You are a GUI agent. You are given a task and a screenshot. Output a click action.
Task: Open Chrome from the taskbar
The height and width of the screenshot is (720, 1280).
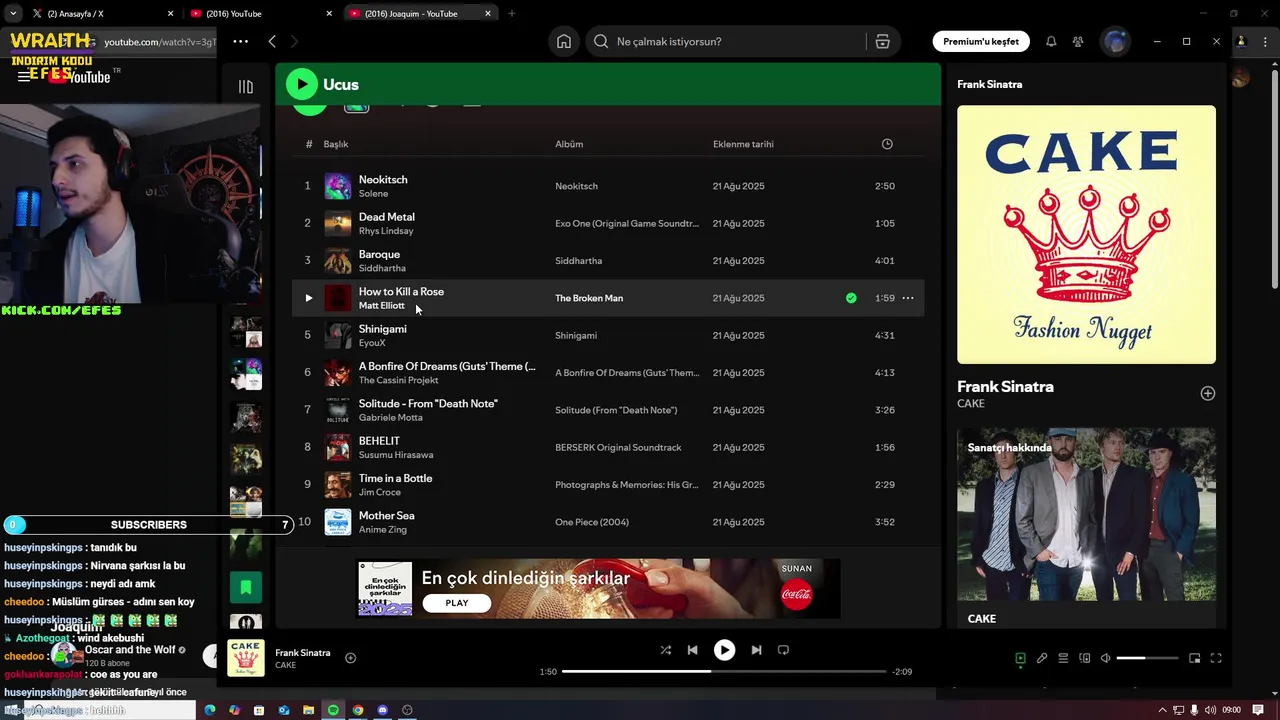358,710
